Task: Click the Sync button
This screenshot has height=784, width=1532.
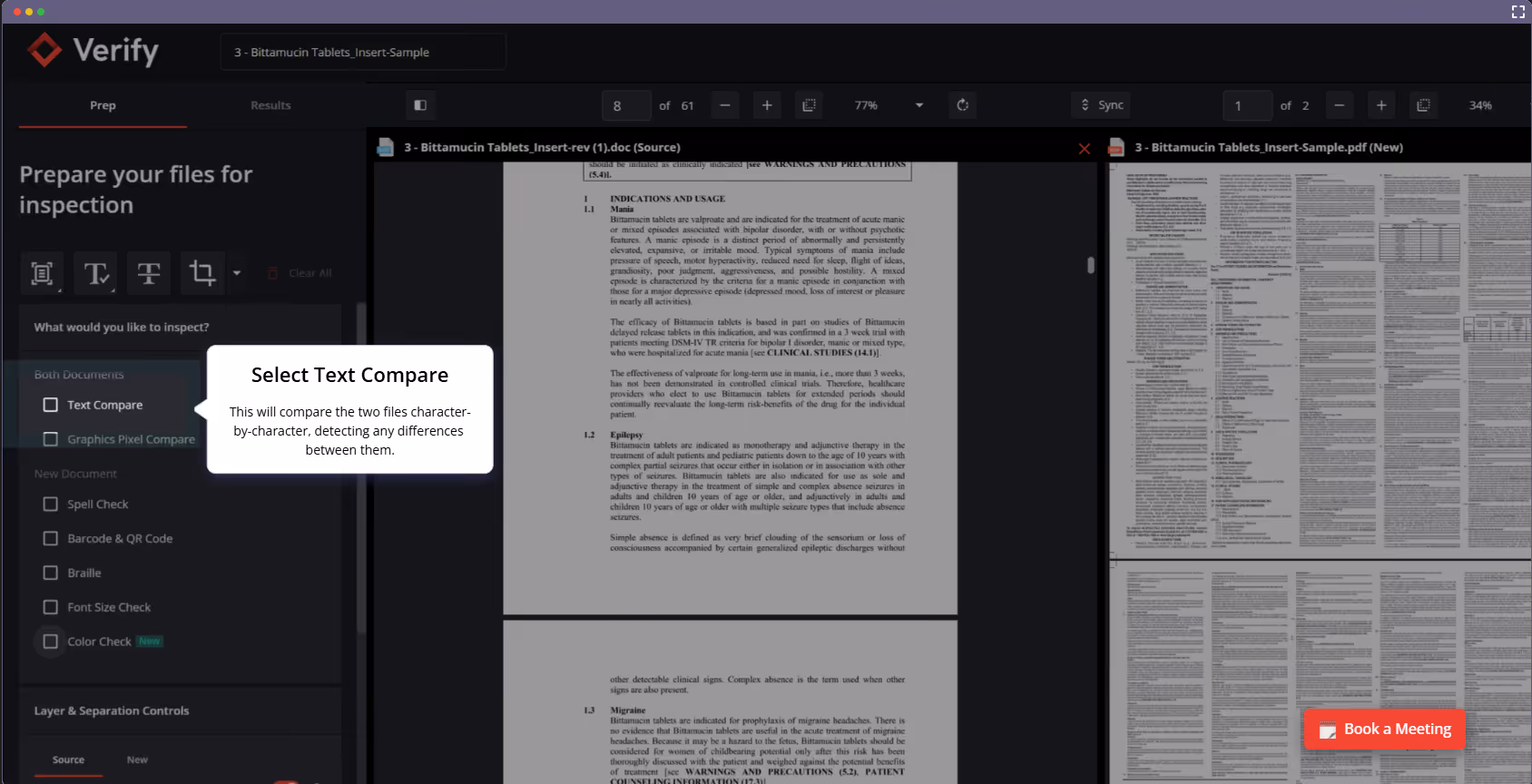Action: (x=1100, y=105)
